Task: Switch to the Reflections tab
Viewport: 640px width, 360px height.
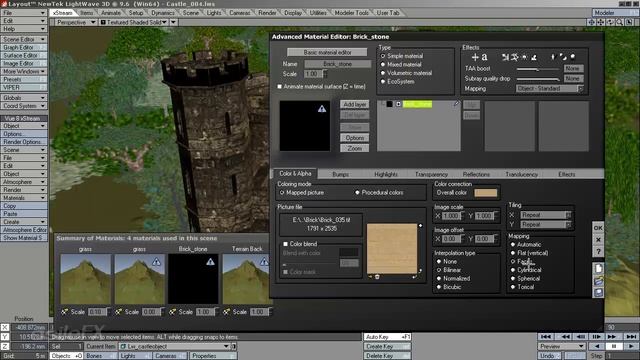Action: click(x=476, y=174)
